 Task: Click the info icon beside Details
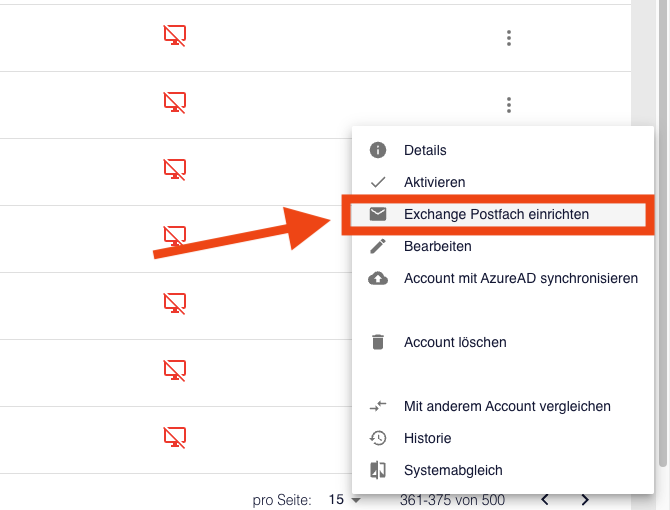pyautogui.click(x=378, y=150)
